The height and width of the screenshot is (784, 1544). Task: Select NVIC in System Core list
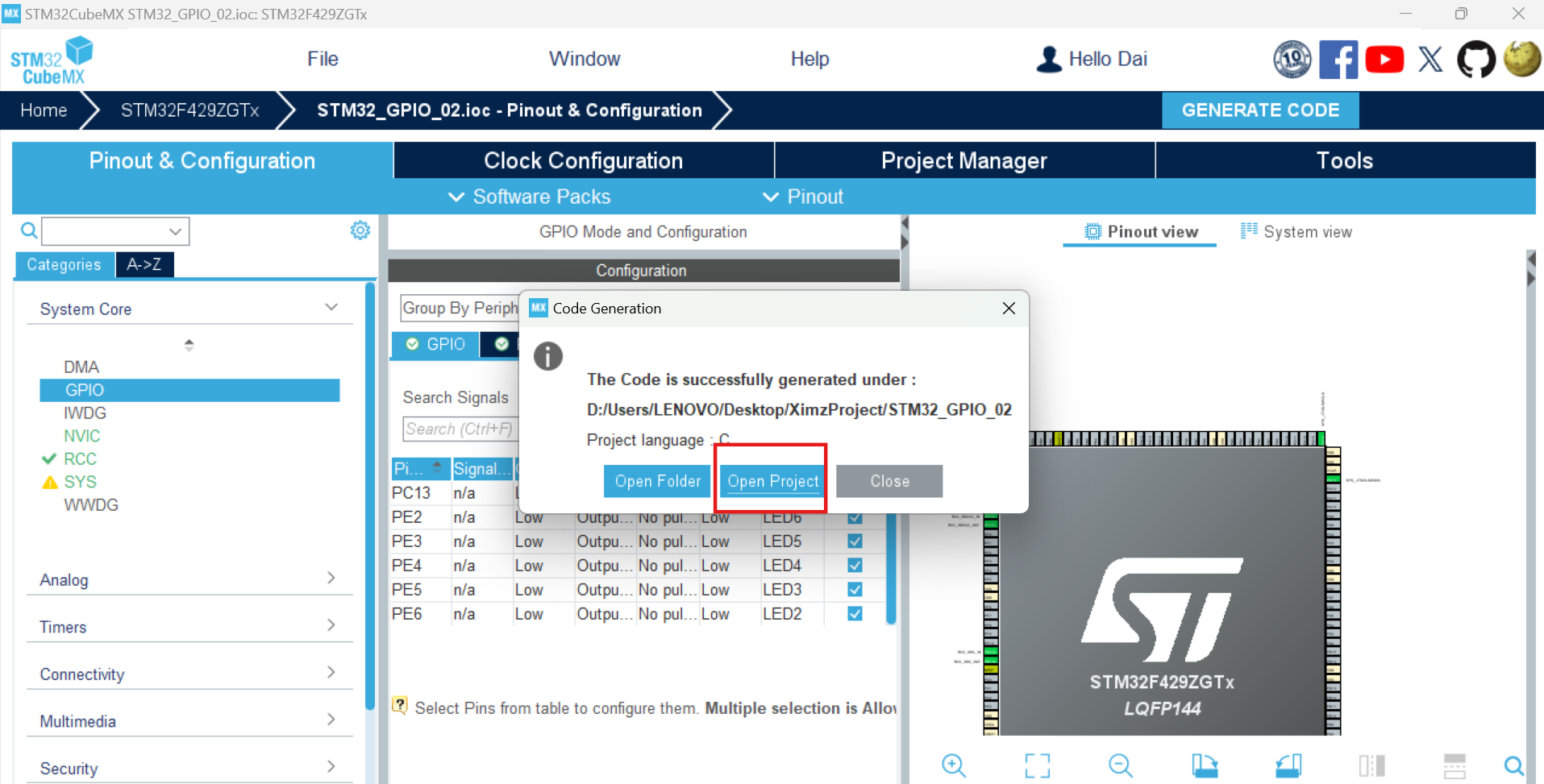pyautogui.click(x=82, y=436)
